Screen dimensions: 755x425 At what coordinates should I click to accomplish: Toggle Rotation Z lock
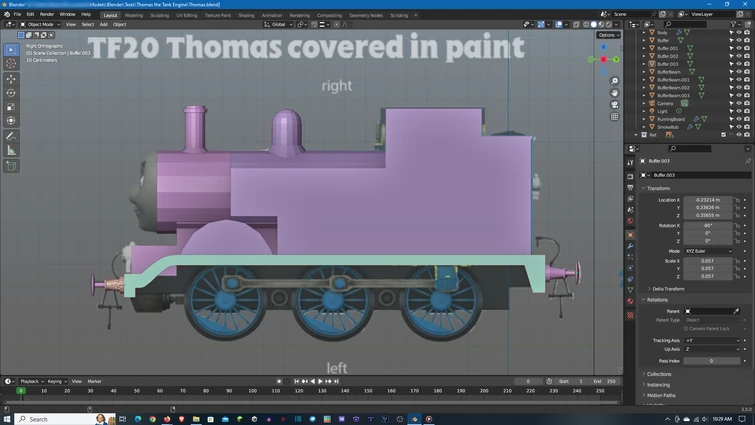tap(737, 241)
